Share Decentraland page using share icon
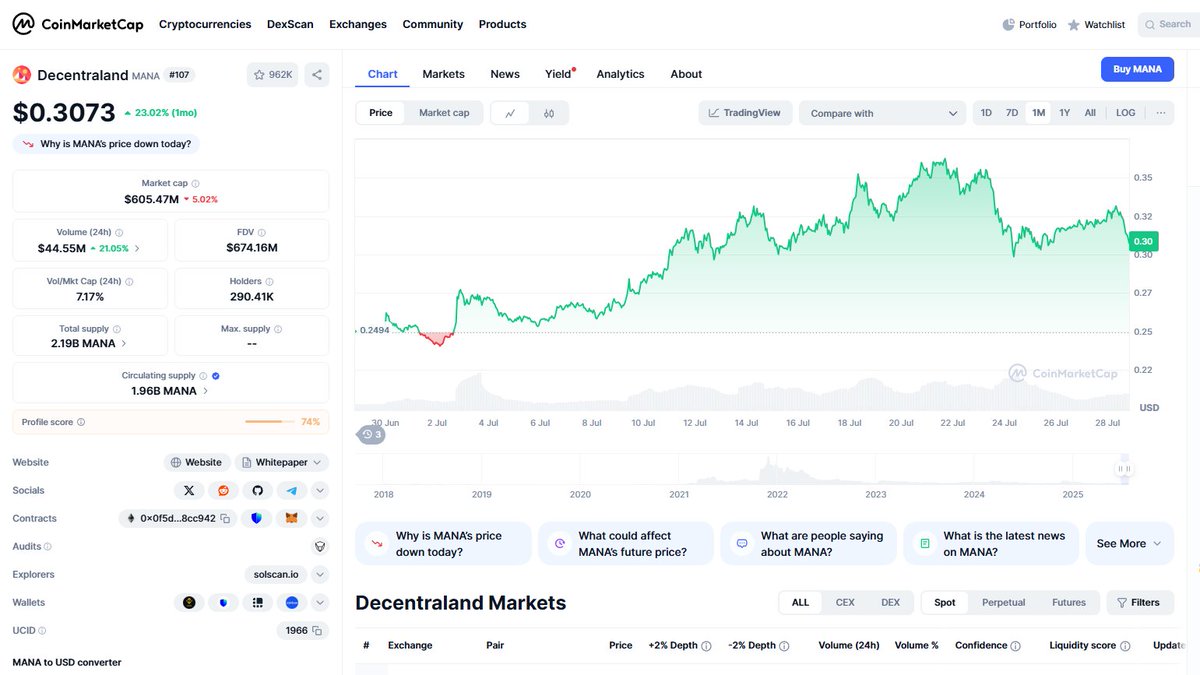Viewport: 1200px width, 675px height. tap(316, 75)
